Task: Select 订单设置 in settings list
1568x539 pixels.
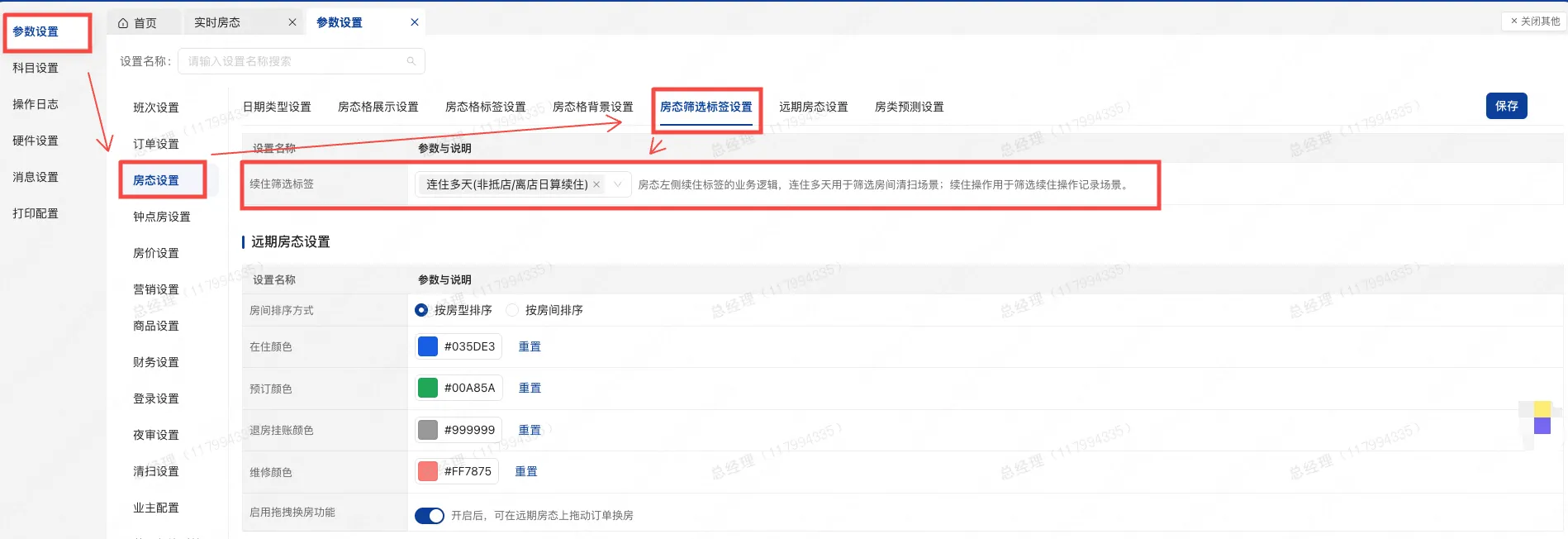Action: point(156,144)
